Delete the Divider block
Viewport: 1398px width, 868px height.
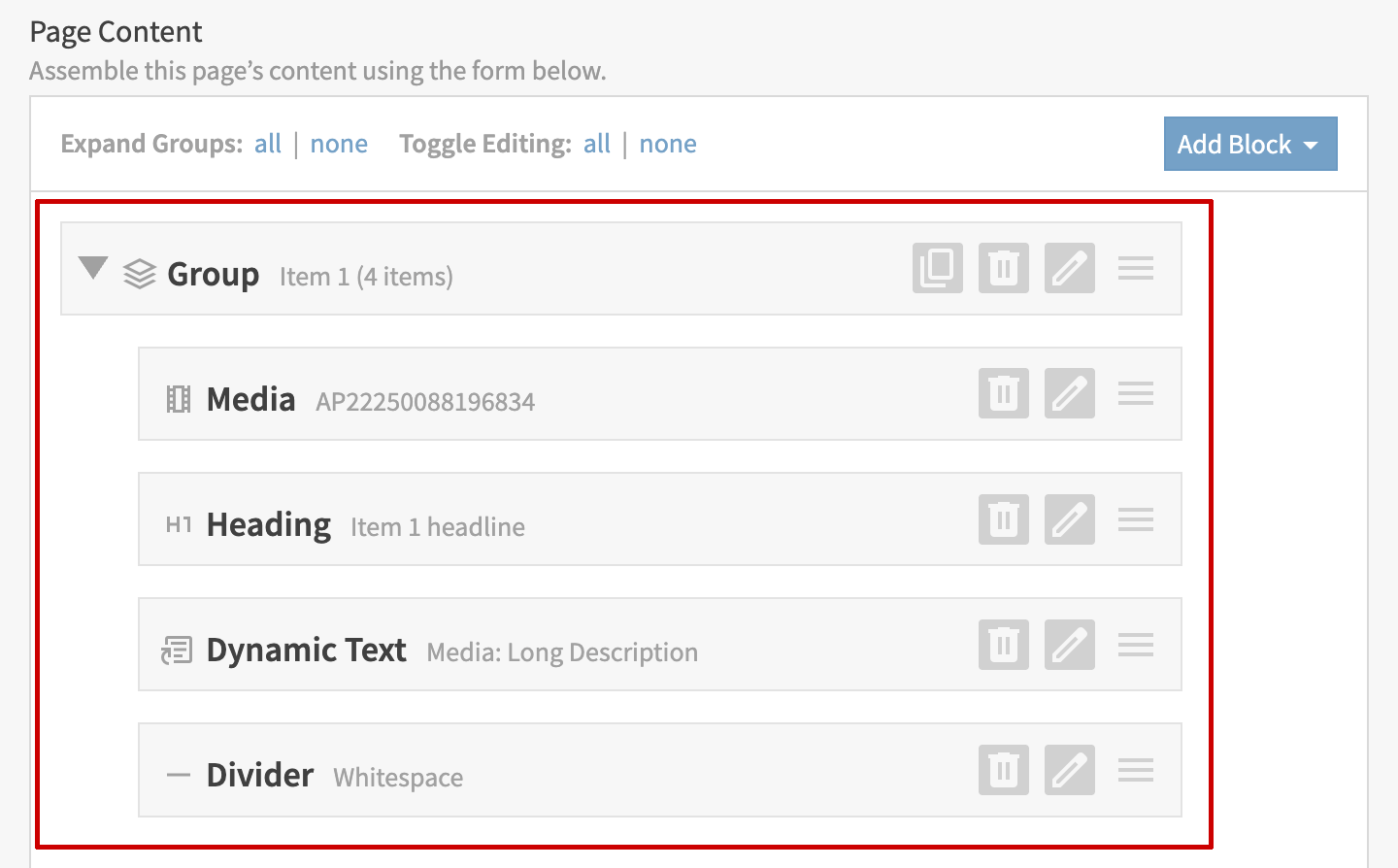[1003, 770]
